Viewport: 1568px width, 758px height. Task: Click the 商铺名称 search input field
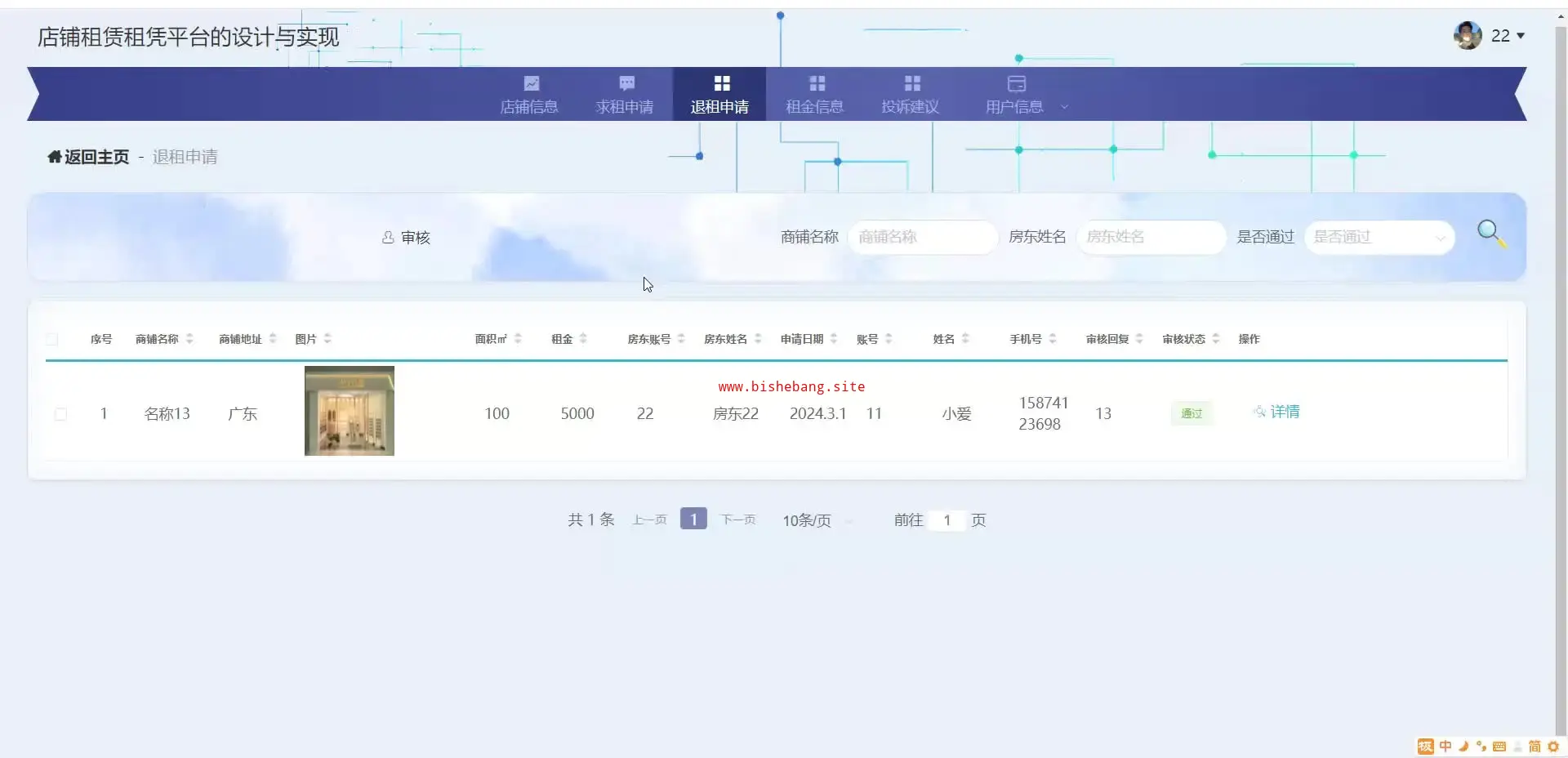click(923, 237)
